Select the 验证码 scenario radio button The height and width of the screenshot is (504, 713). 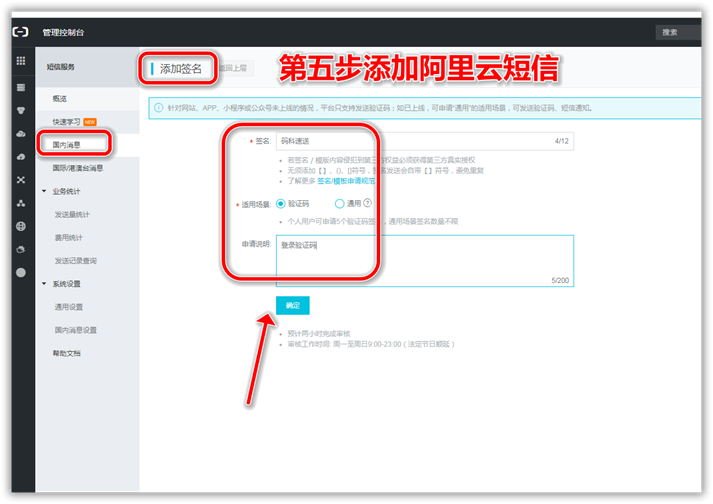[x=281, y=203]
